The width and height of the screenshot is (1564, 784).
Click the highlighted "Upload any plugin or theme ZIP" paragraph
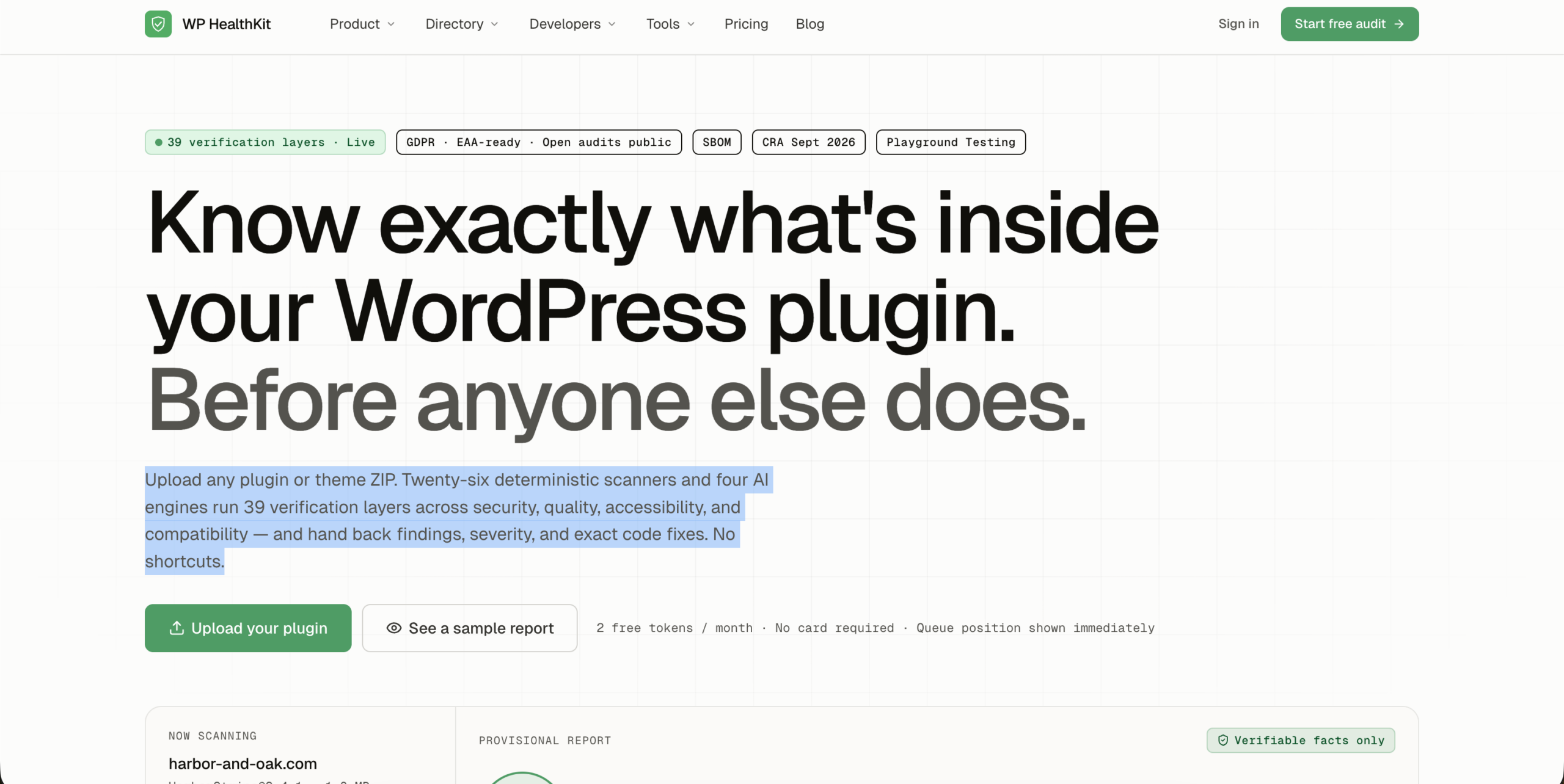459,520
